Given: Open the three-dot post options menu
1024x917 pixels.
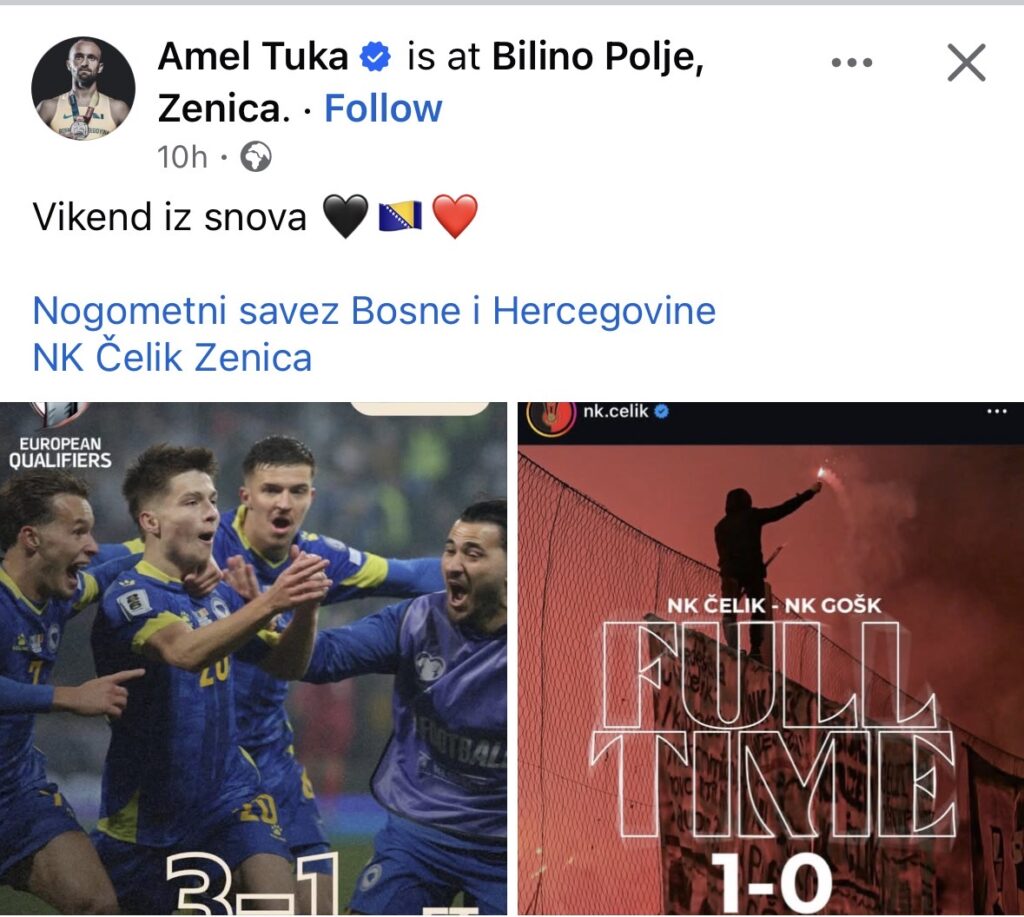Looking at the screenshot, I should [x=852, y=63].
